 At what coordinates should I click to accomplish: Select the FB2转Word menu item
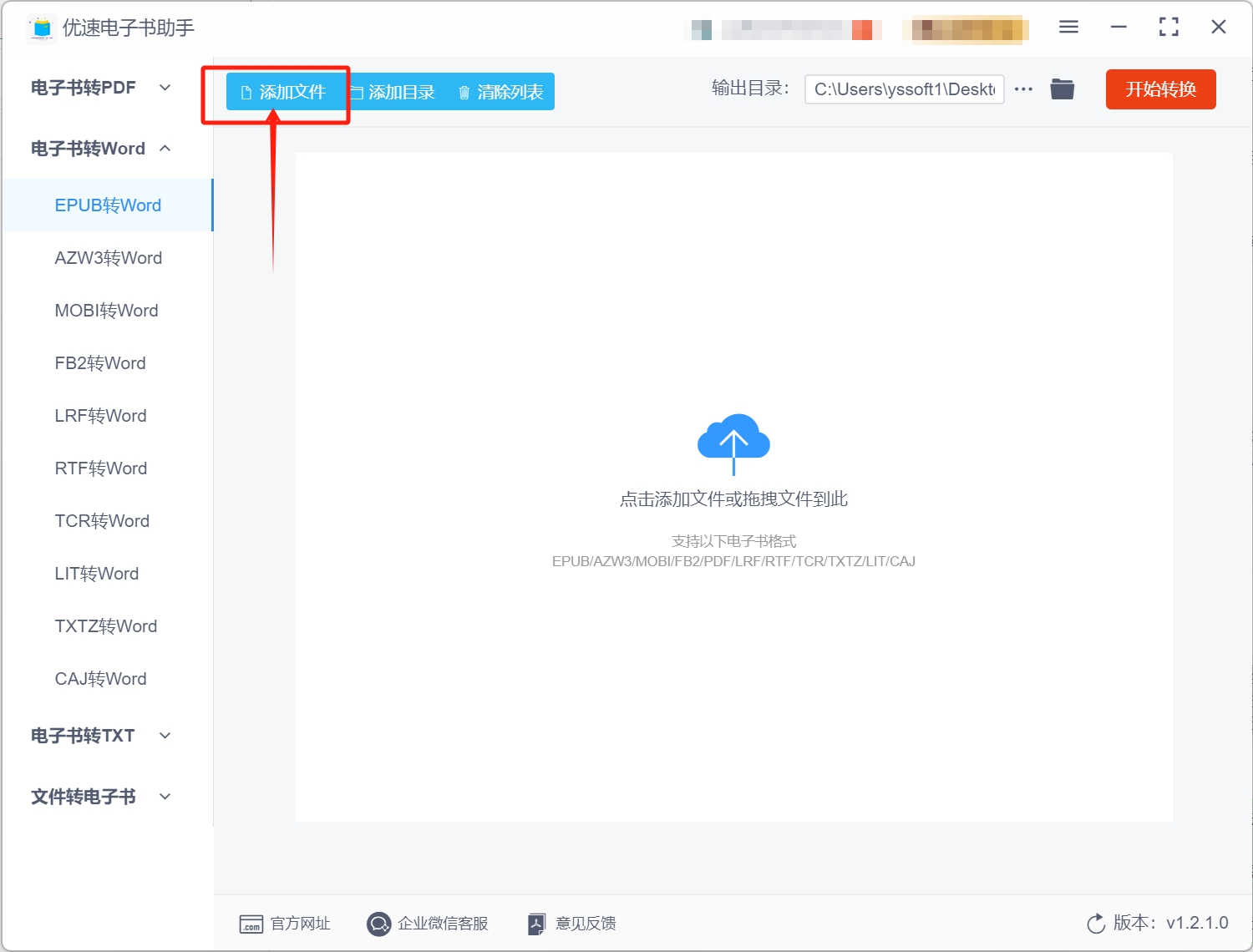(x=108, y=363)
